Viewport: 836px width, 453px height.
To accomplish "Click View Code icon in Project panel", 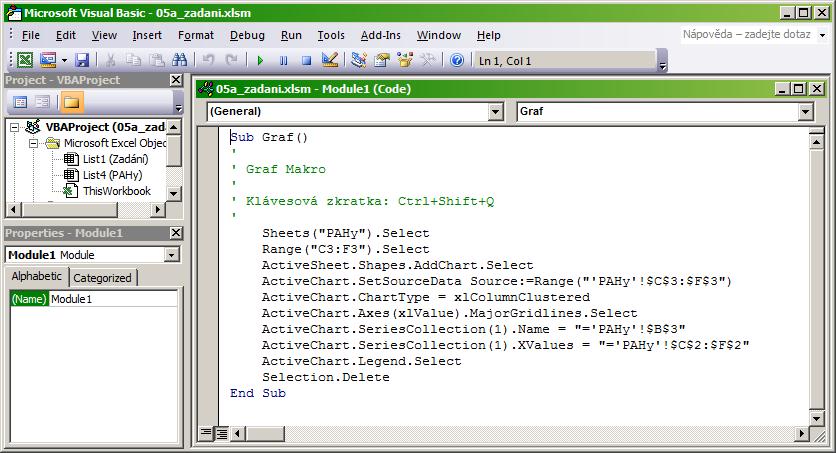I will (20, 102).
